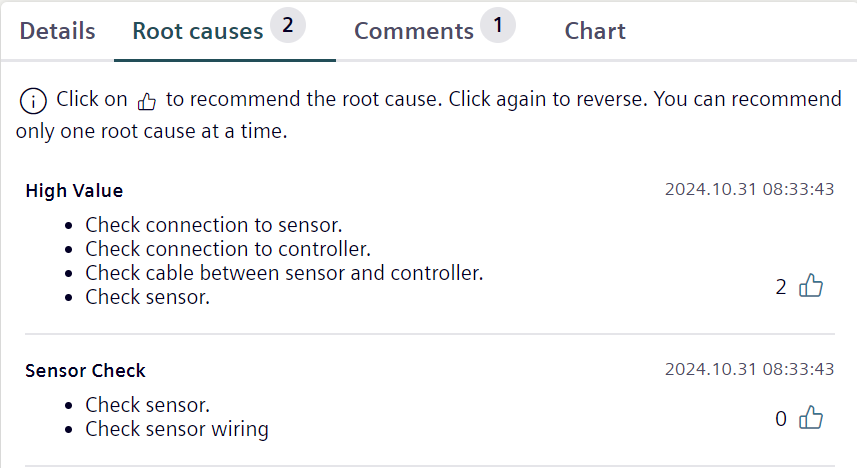Click the Sensor Check recommendation count 0
Screen dimensions: 857x468
(x=781, y=419)
